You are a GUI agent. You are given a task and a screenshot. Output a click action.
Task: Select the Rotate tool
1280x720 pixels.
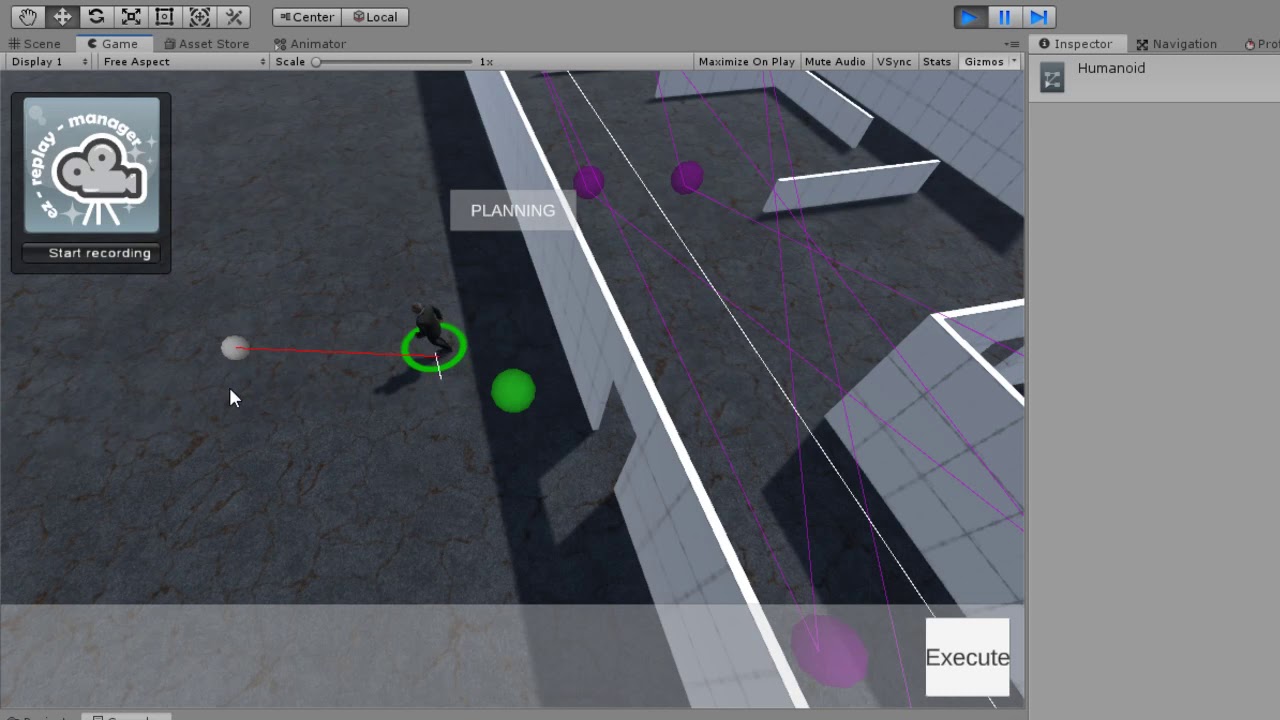(96, 17)
